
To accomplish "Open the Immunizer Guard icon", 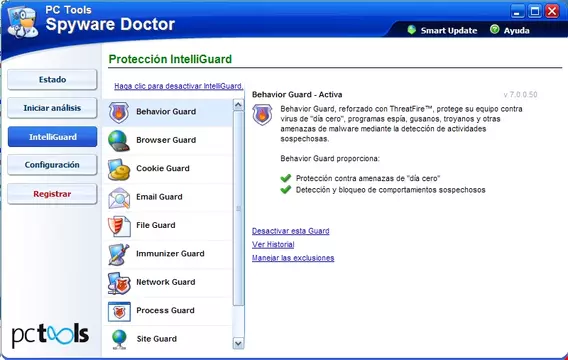I will [119, 254].
